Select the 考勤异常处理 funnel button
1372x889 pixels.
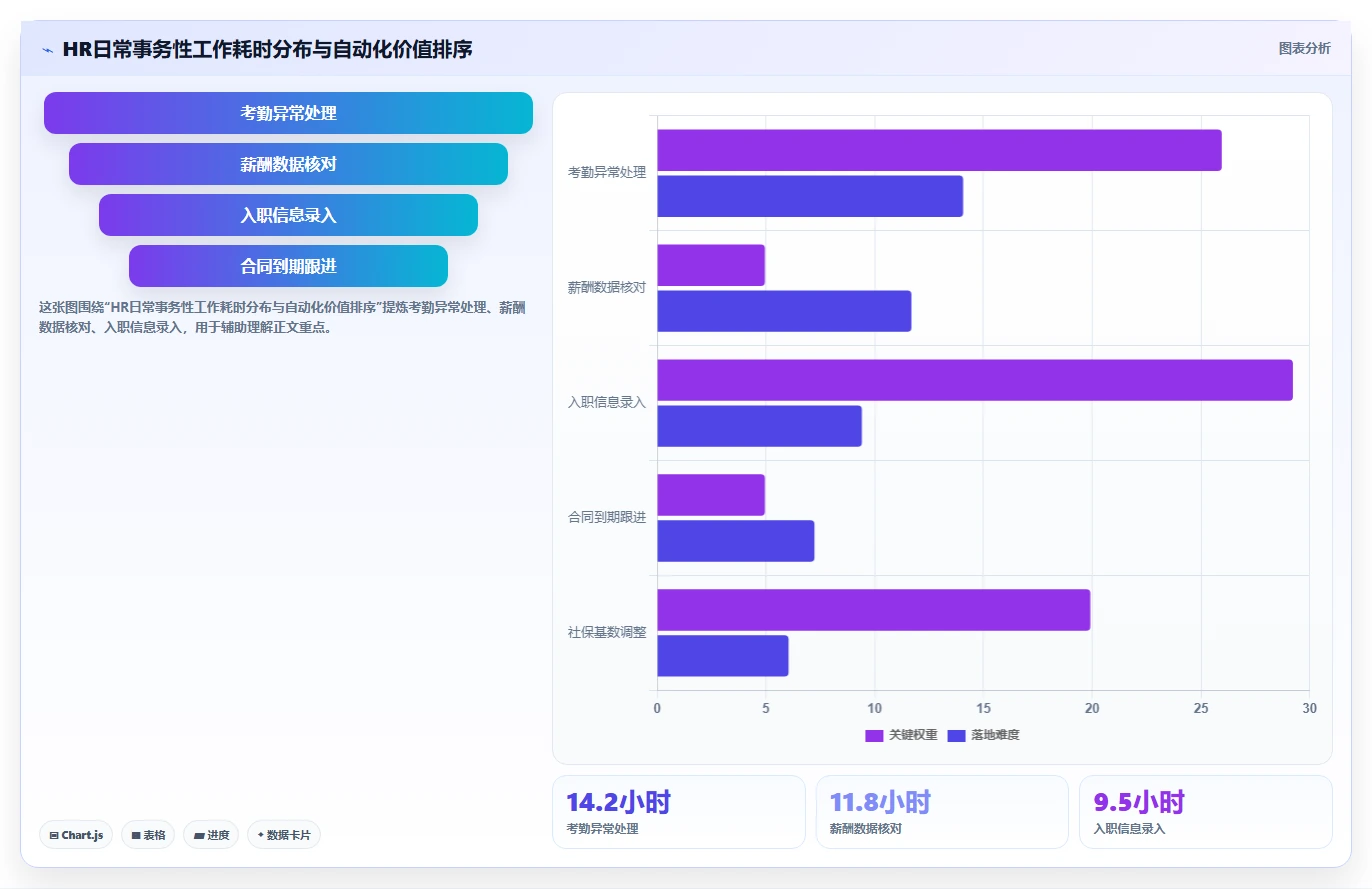click(288, 113)
